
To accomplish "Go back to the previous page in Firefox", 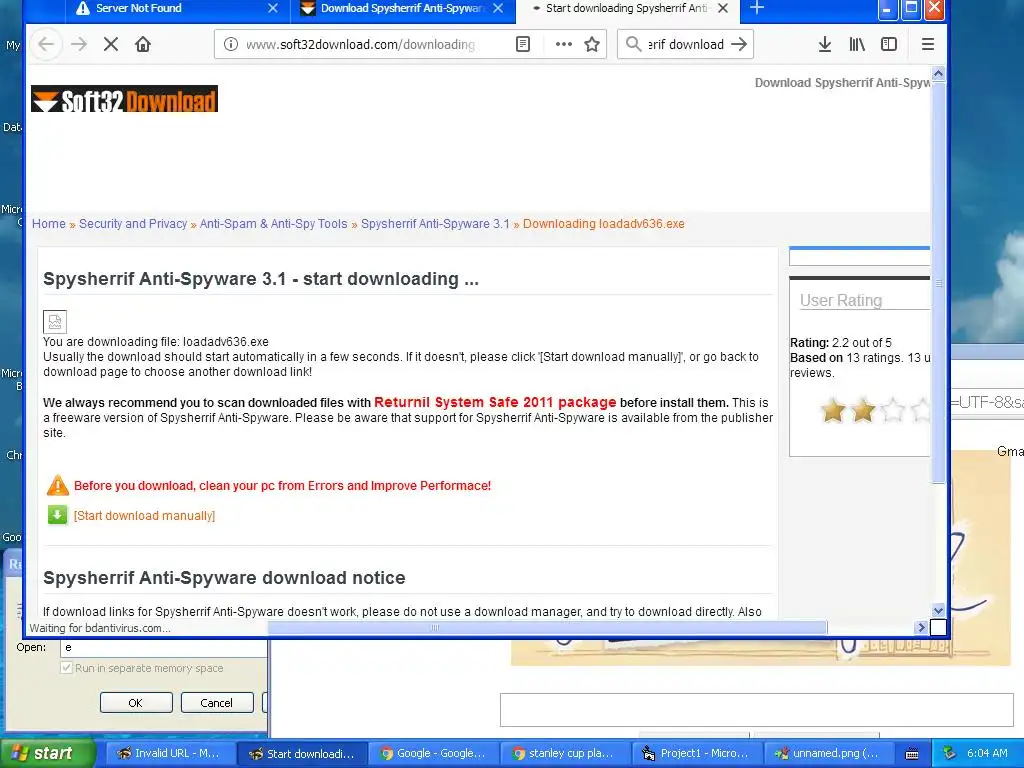I will pyautogui.click(x=46, y=44).
